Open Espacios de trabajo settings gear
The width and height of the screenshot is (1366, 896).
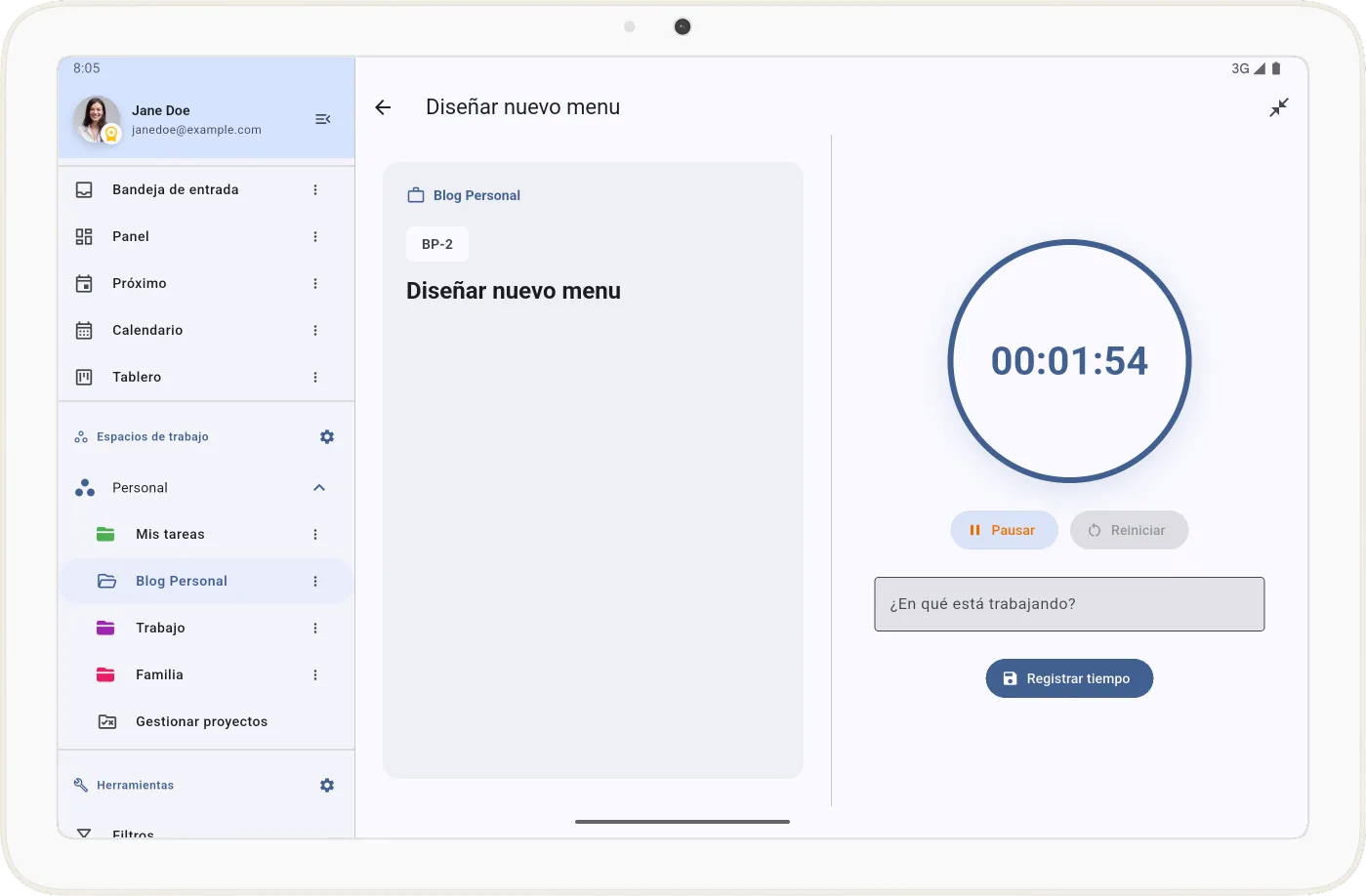[327, 436]
